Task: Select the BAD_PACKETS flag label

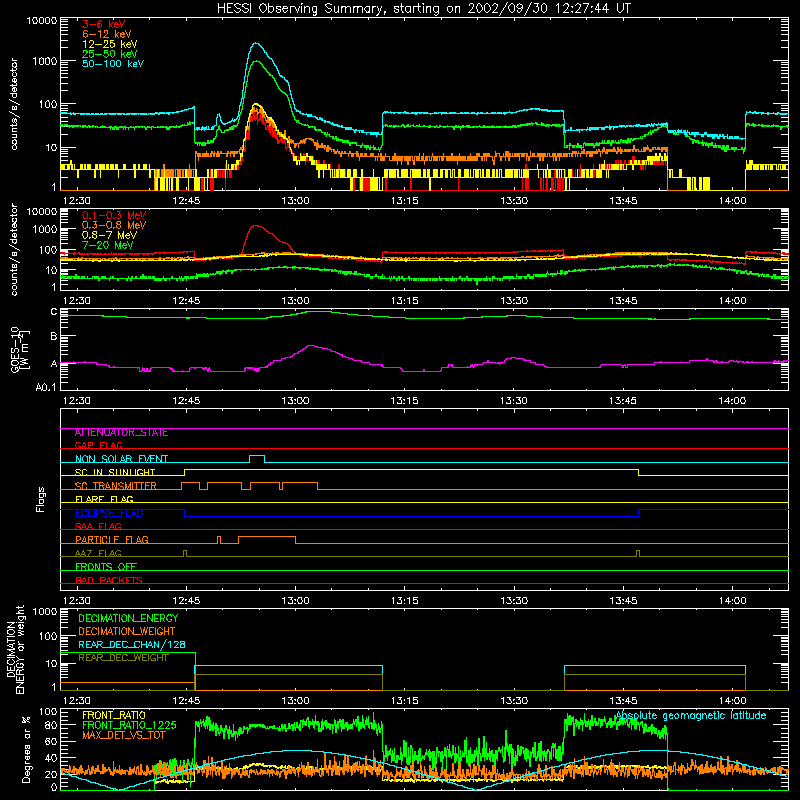Action: pos(109,581)
